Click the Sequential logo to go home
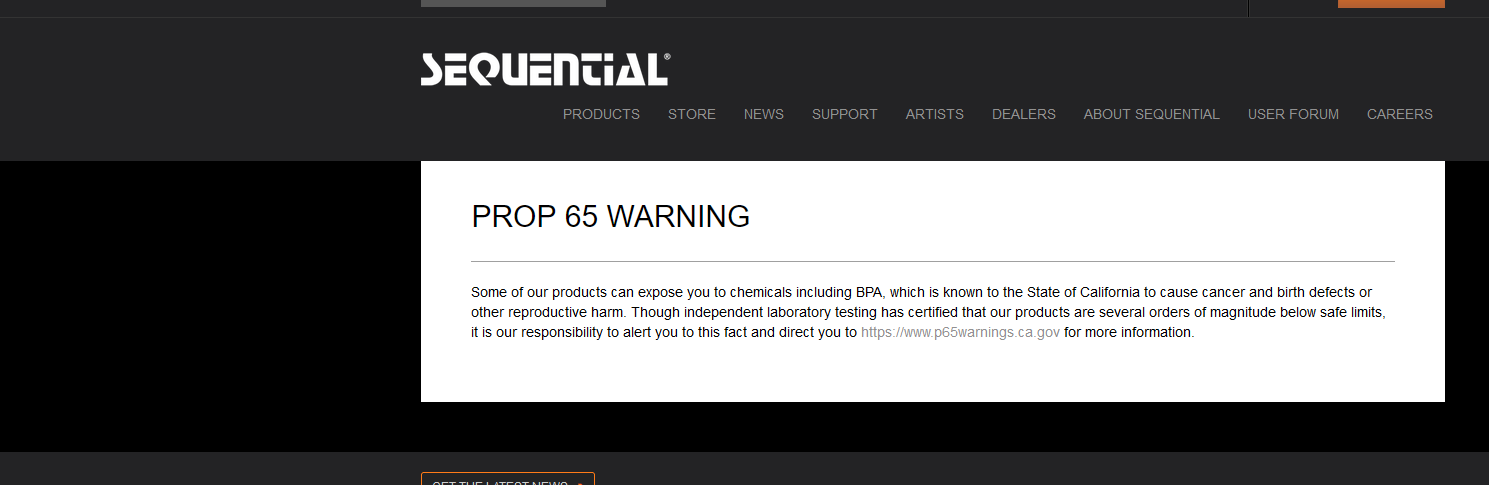 click(x=545, y=70)
